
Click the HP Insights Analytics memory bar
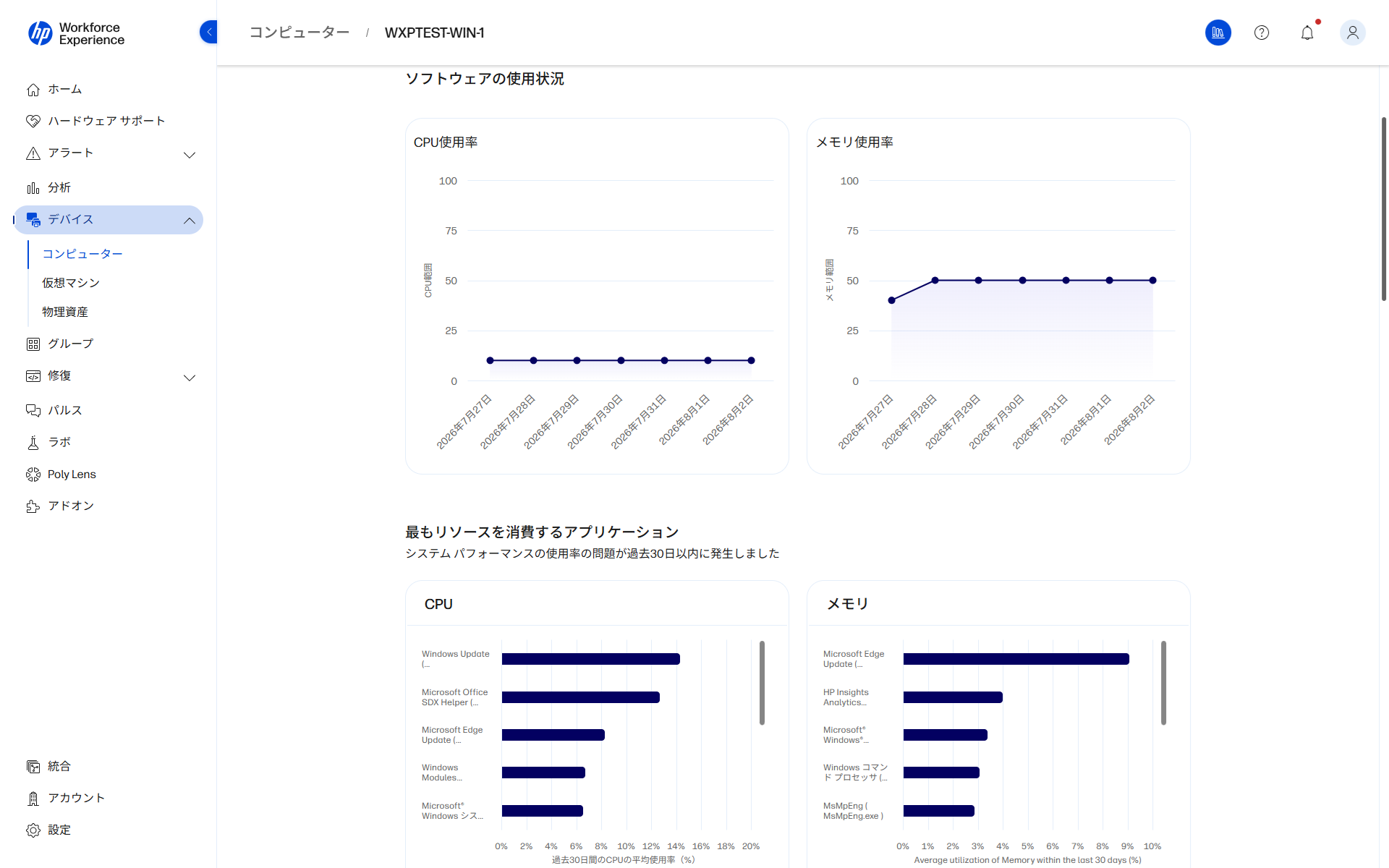pyautogui.click(x=953, y=697)
